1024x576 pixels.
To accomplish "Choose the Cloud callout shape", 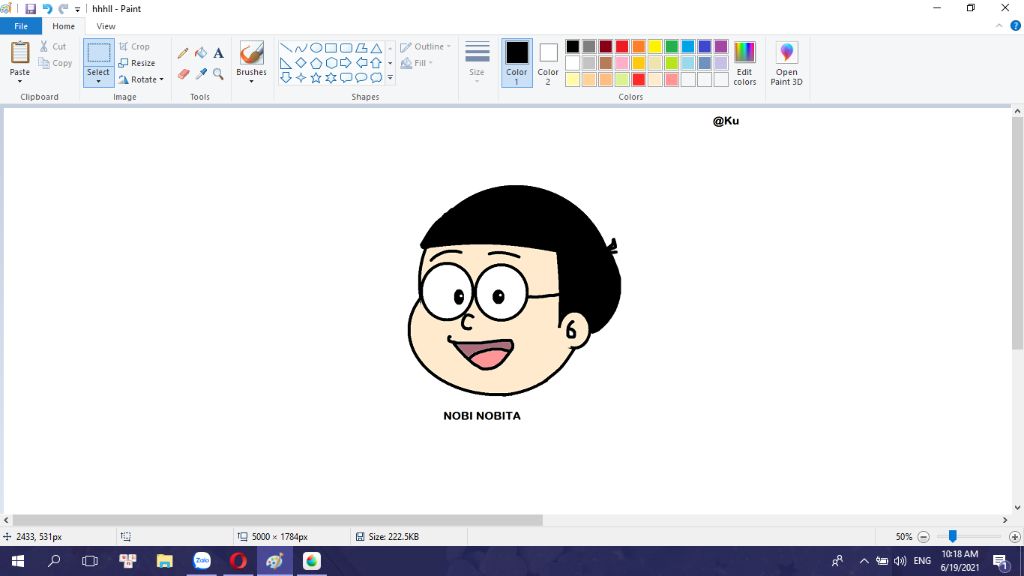I will [376, 78].
